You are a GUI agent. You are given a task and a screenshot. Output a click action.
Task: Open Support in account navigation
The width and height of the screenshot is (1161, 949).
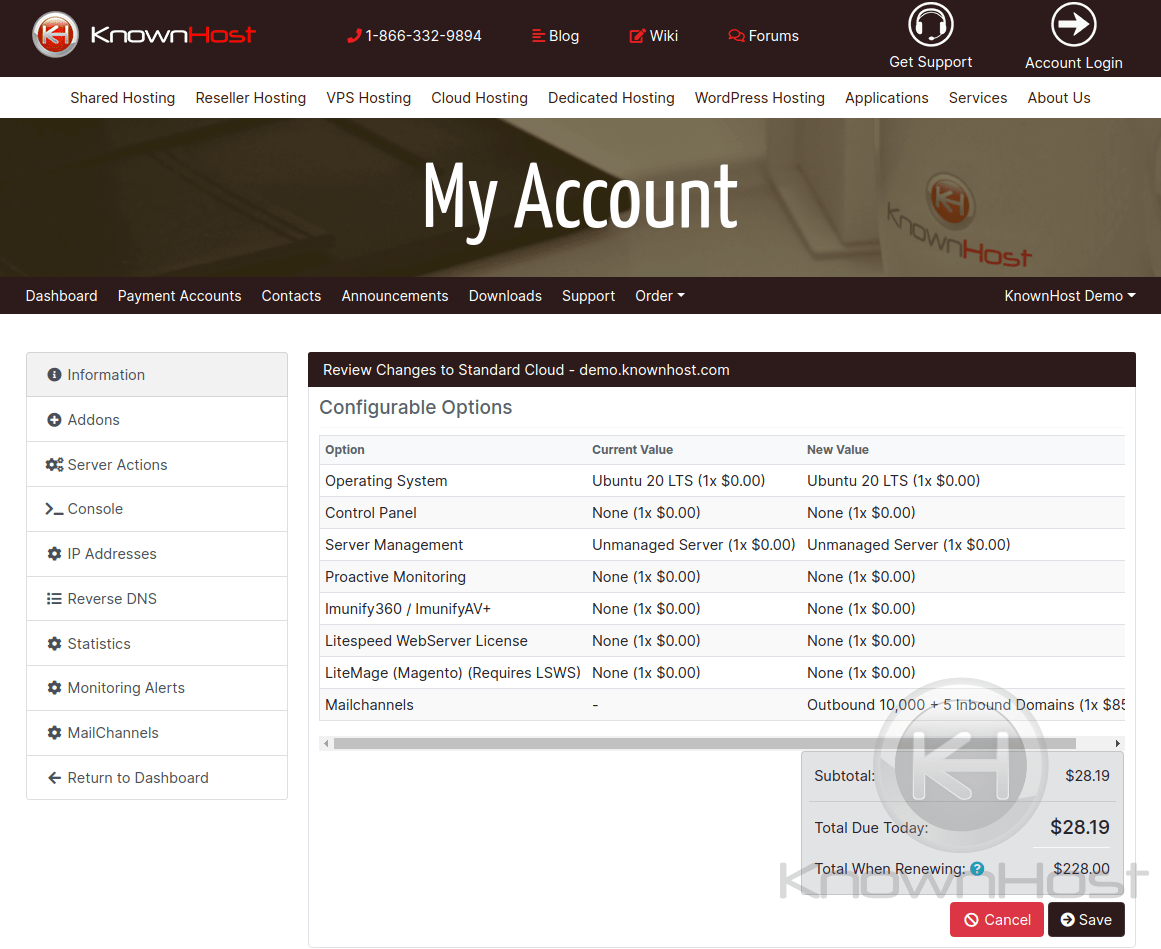click(x=589, y=296)
